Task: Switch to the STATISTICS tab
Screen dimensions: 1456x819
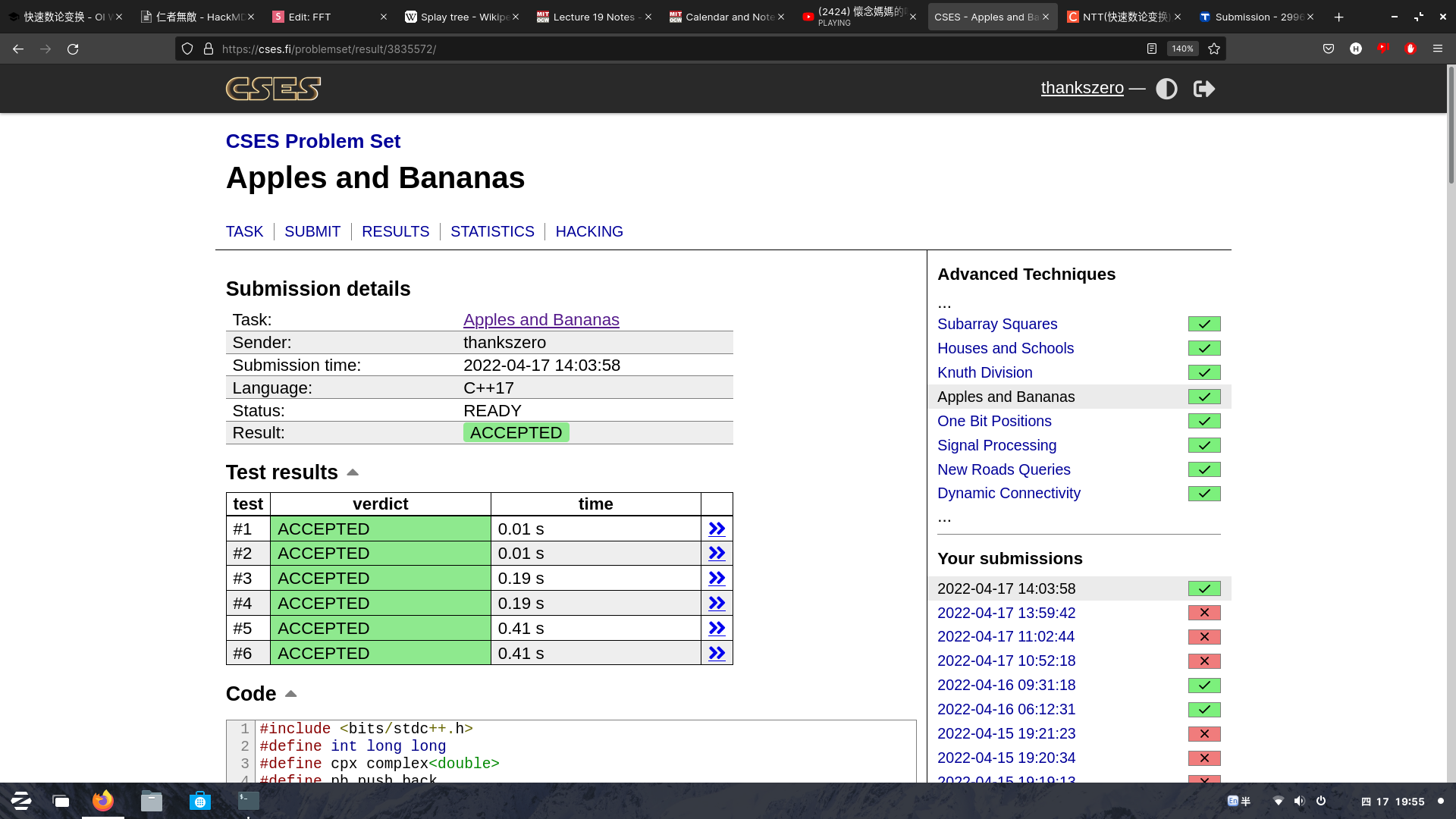Action: click(x=492, y=231)
